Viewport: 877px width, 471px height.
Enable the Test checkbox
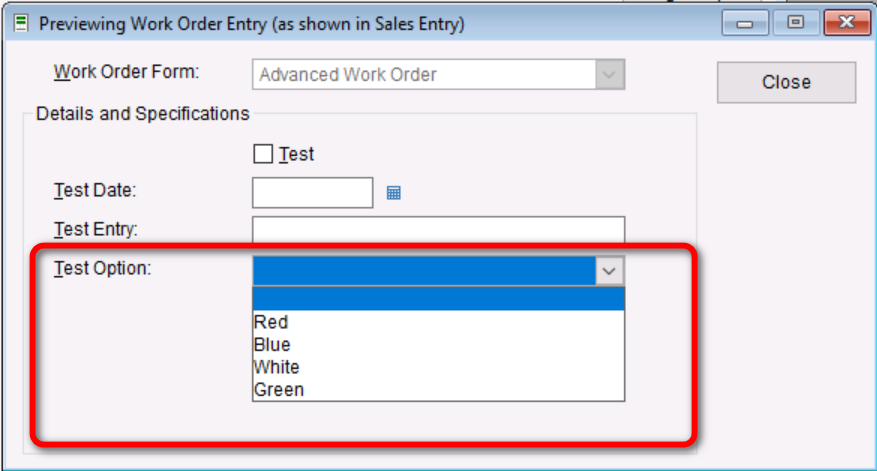tap(264, 154)
